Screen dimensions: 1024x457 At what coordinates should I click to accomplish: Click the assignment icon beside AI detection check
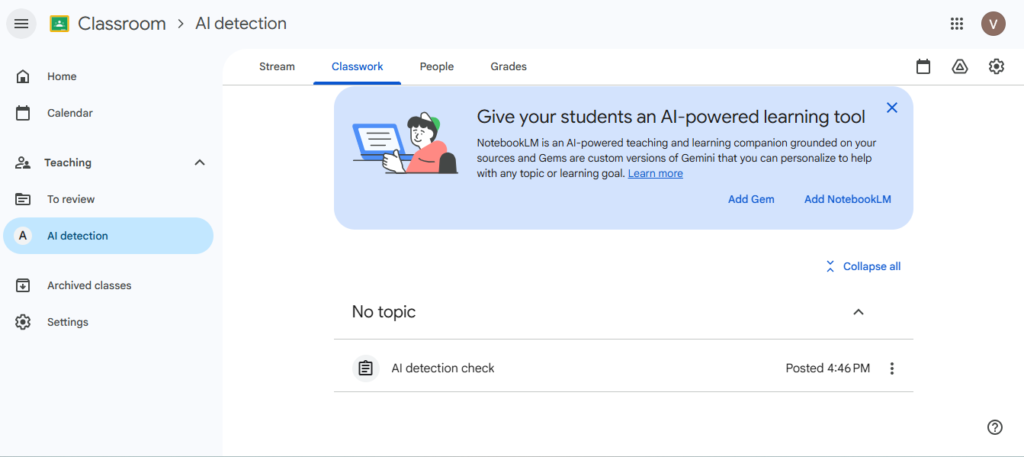[366, 368]
